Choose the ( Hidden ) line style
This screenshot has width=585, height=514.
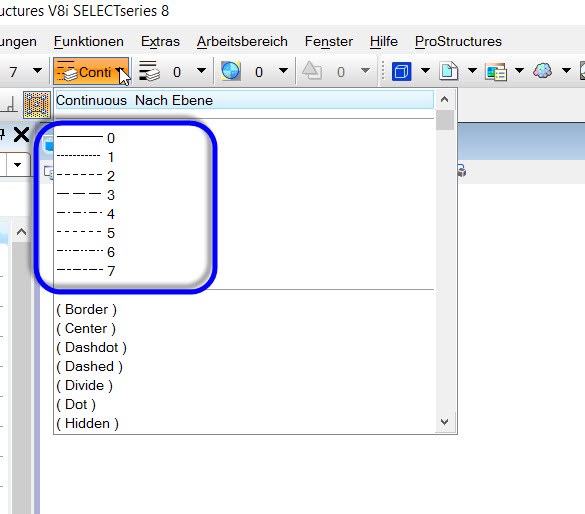coord(87,423)
